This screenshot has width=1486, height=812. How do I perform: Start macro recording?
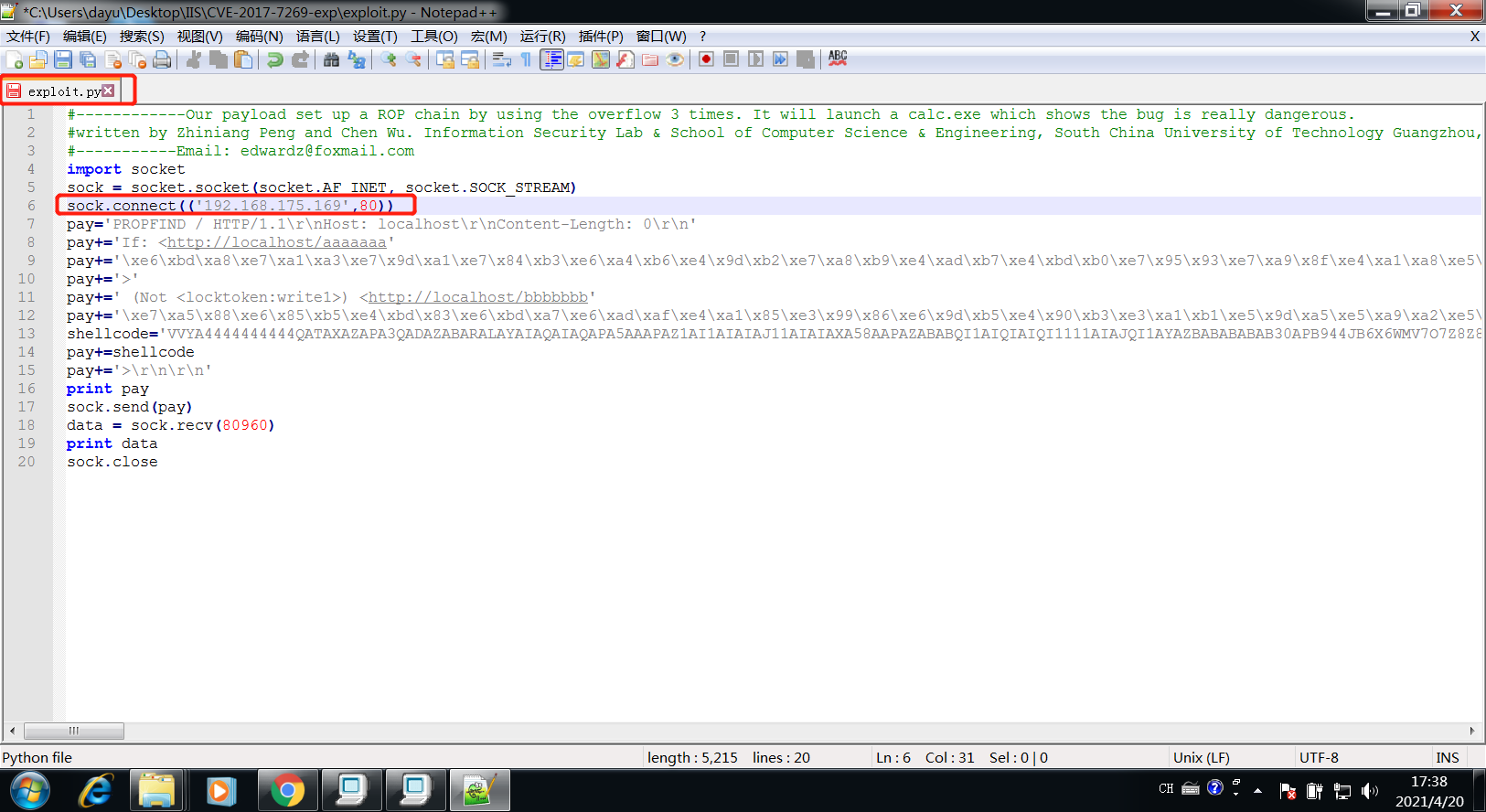706,59
